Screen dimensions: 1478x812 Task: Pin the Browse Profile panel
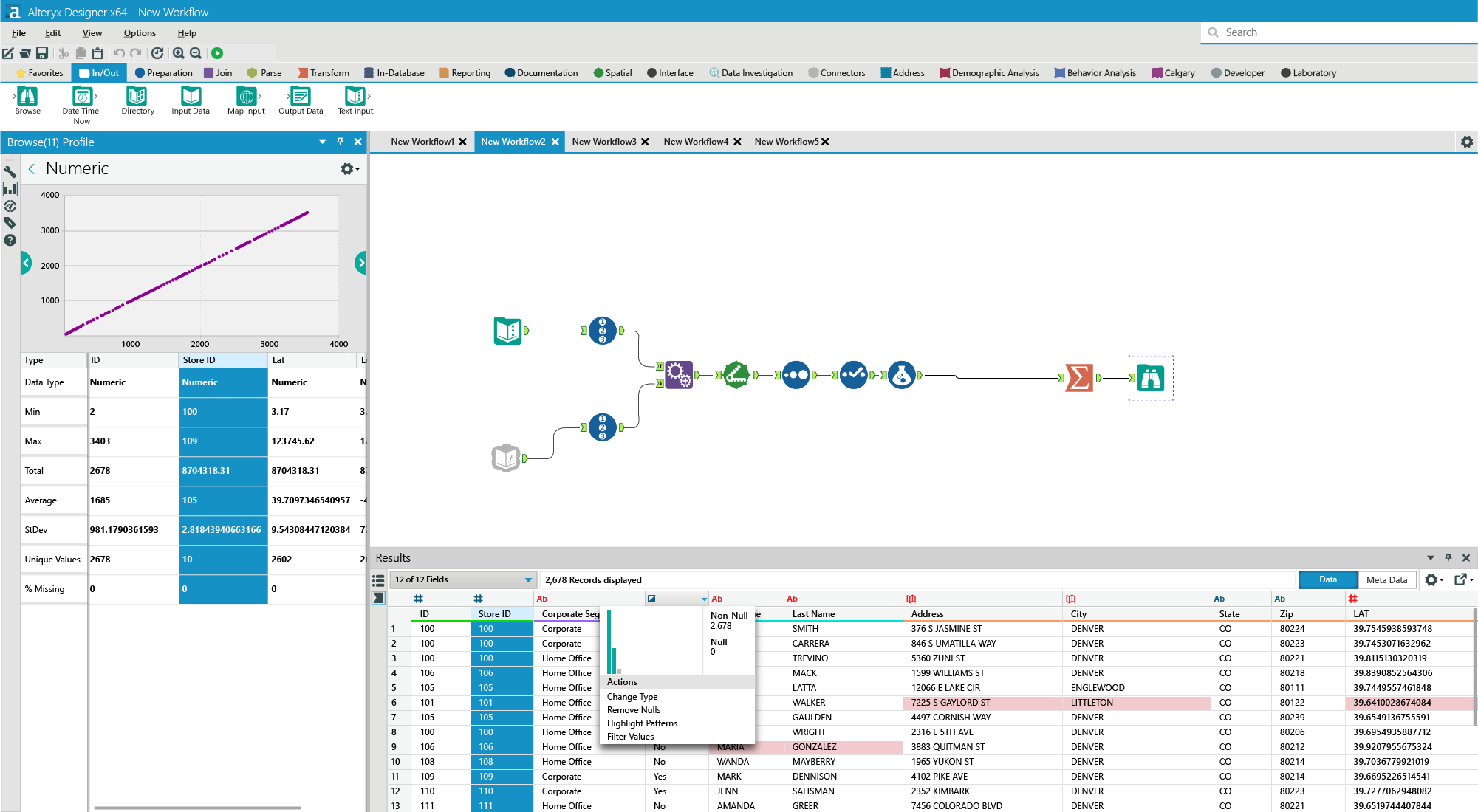tap(340, 142)
